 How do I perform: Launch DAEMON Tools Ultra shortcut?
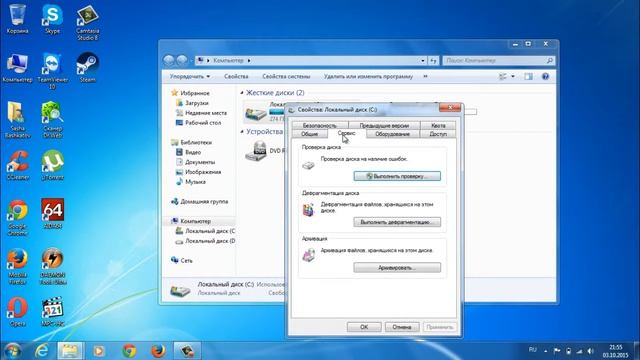[52, 266]
